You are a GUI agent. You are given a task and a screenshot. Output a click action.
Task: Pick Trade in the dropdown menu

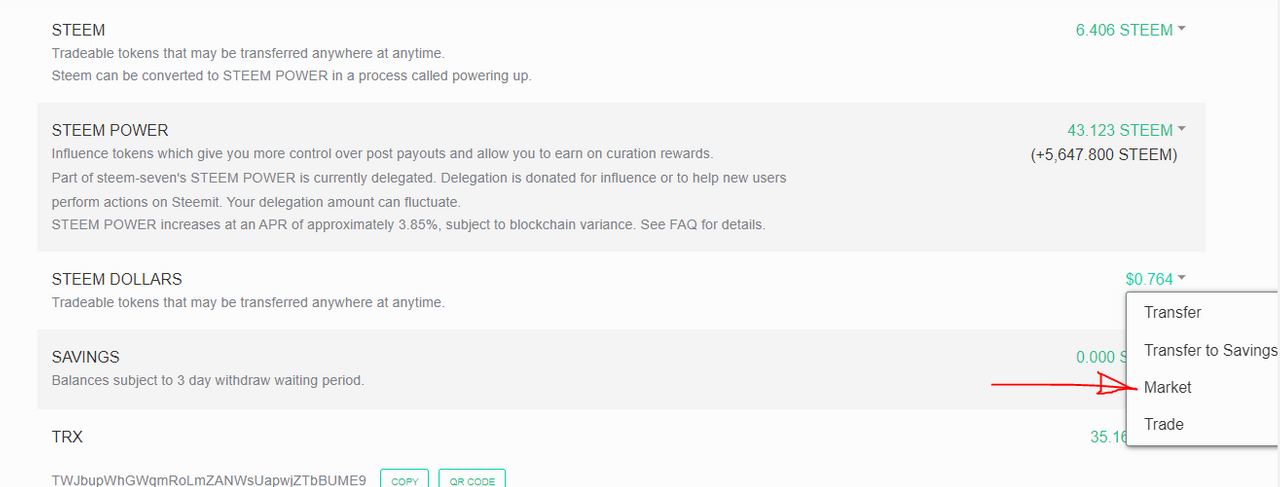tap(1163, 424)
